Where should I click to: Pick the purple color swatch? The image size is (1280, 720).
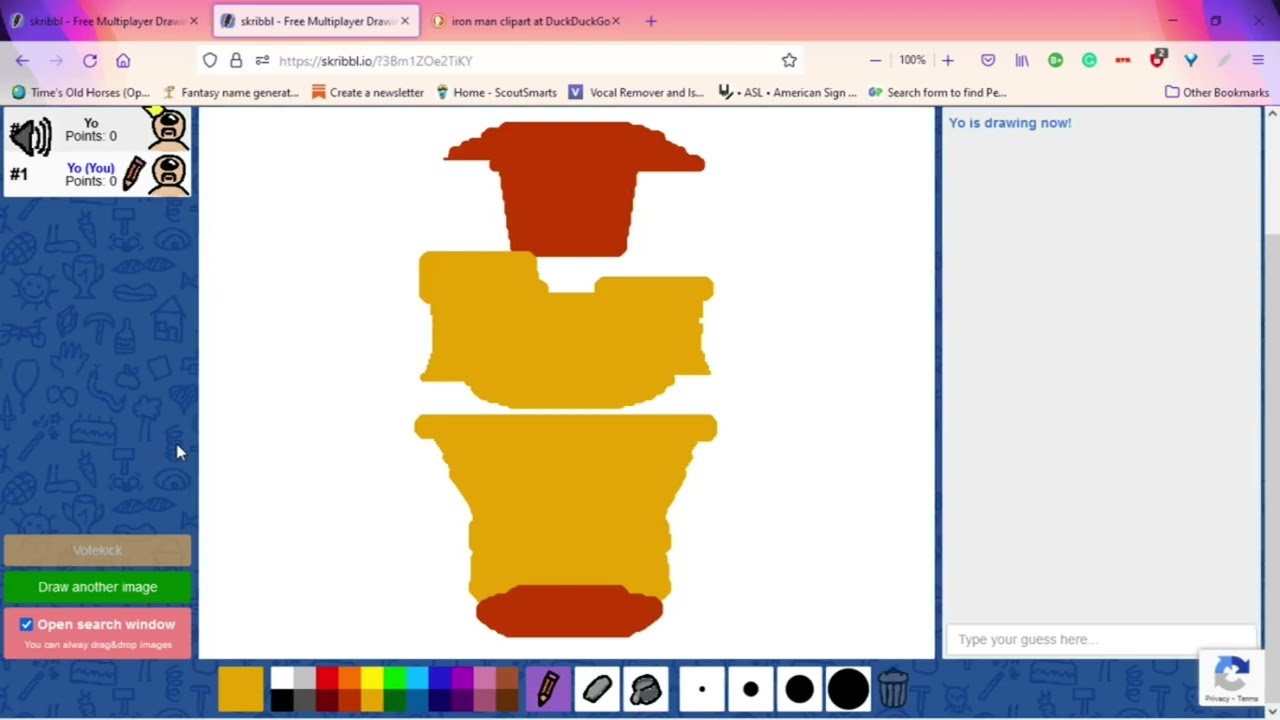coord(462,678)
